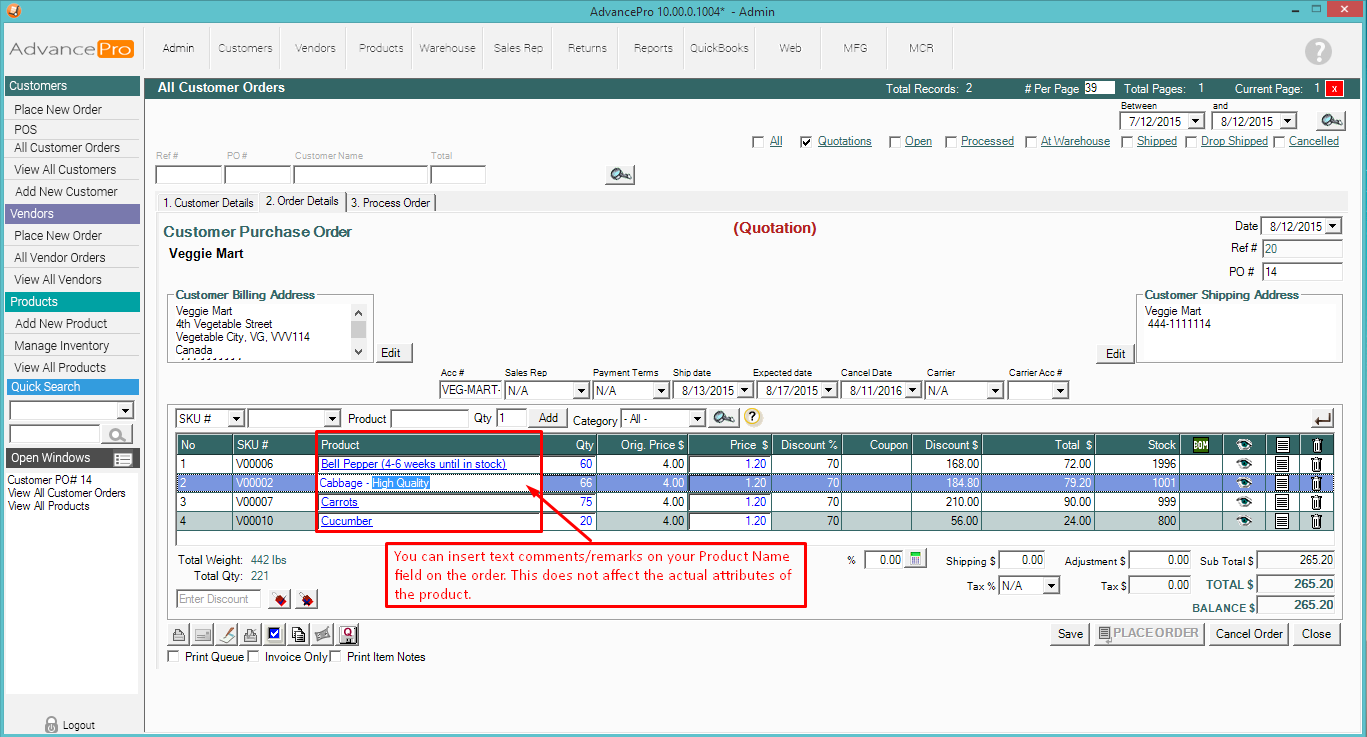Click the help question mark by Category
This screenshot has width=1367, height=737.
[753, 418]
